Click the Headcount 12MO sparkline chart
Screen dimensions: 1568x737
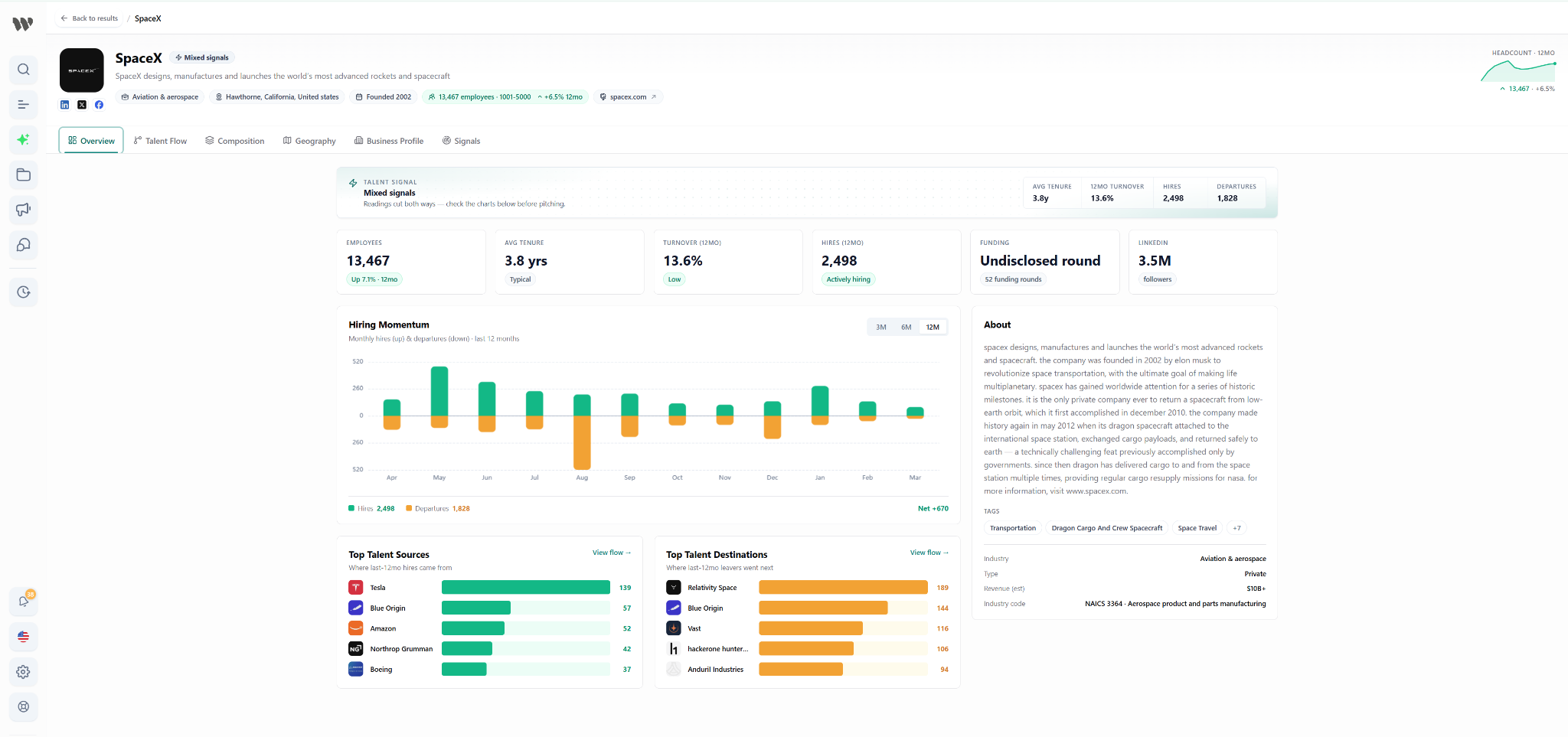click(x=1518, y=71)
